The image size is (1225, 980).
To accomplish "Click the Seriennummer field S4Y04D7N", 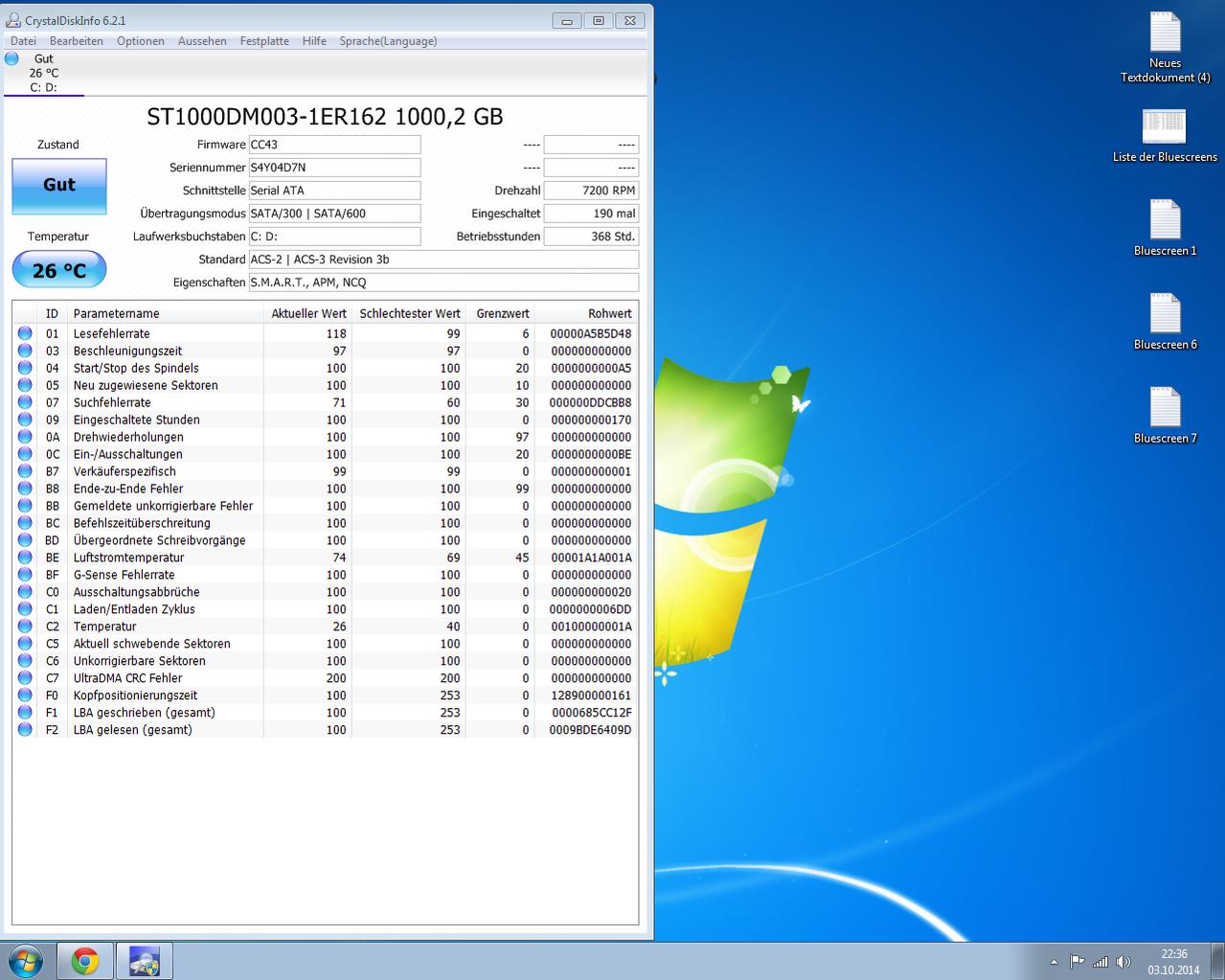I will click(334, 168).
